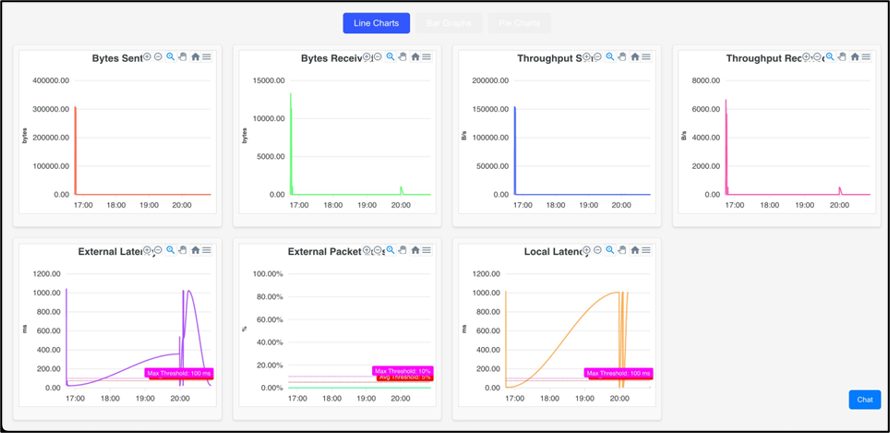Open hamburger menu on External Packet Loss chart
This screenshot has width=890, height=433.
(426, 250)
